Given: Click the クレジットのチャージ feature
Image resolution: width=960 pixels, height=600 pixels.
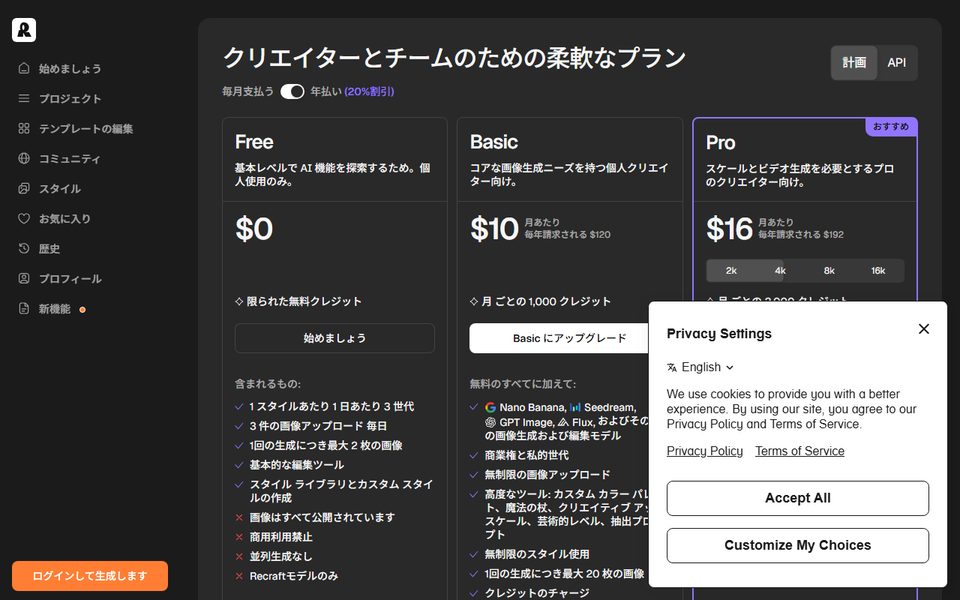Looking at the screenshot, I should (x=537, y=593).
